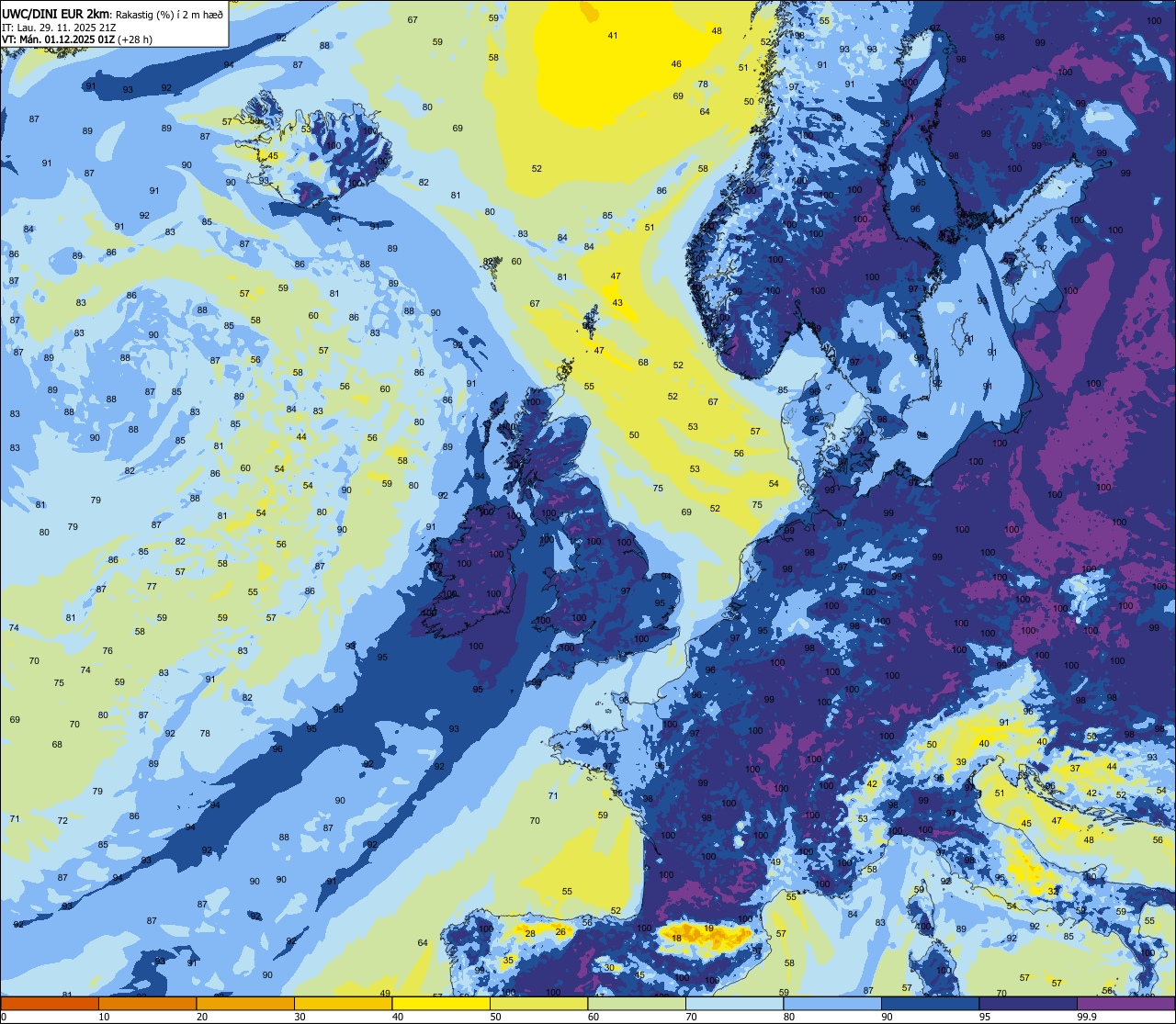The image size is (1176, 1024).
Task: Click the legend scale label '80'
Action: tap(789, 1017)
